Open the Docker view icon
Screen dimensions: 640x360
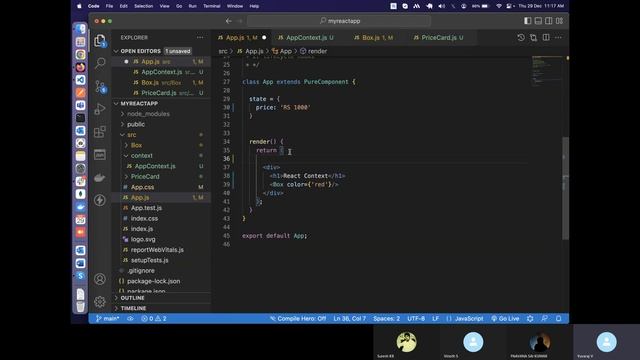100,178
